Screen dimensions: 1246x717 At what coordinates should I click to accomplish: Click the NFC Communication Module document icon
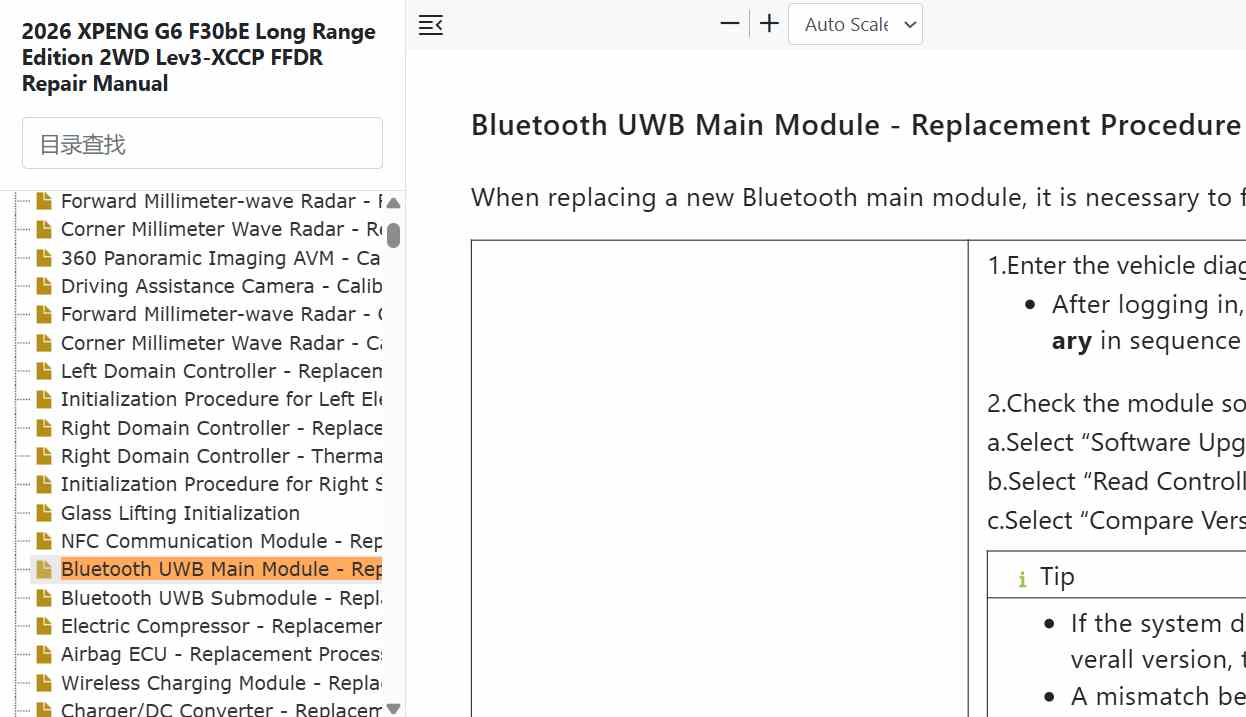click(x=43, y=541)
